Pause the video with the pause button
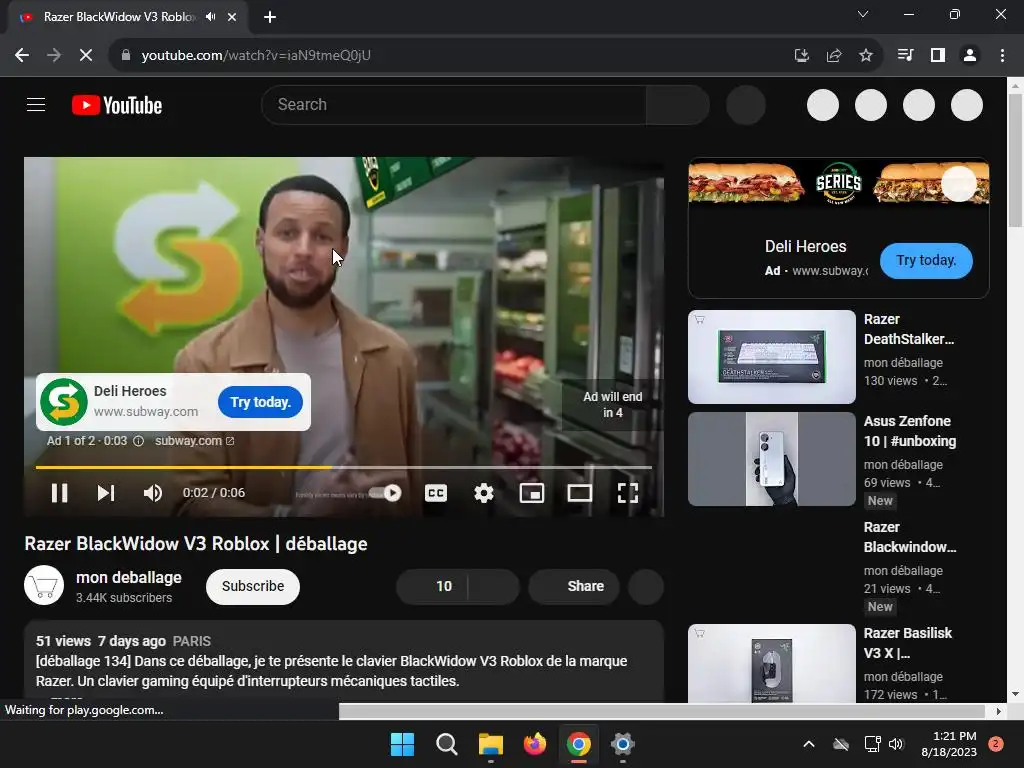This screenshot has height=768, width=1024. coord(59,493)
